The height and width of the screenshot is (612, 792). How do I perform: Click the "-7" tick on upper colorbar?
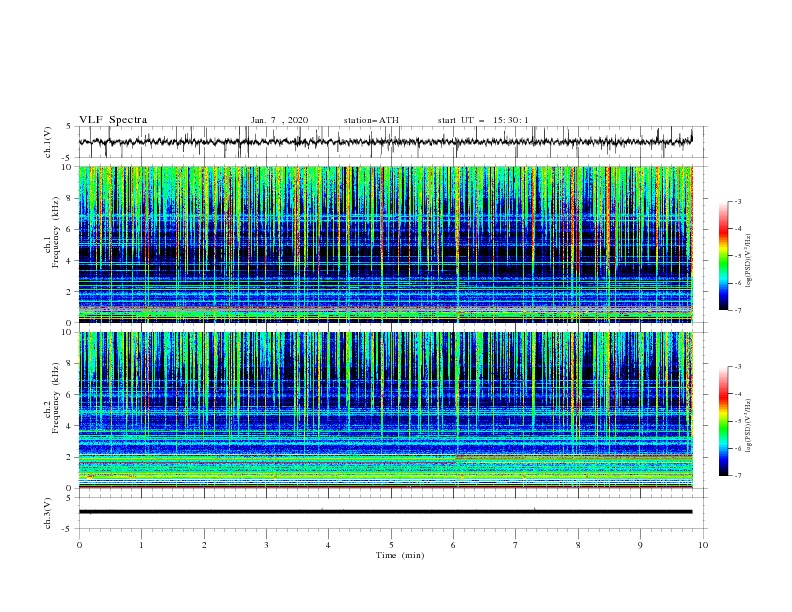pyautogui.click(x=737, y=310)
